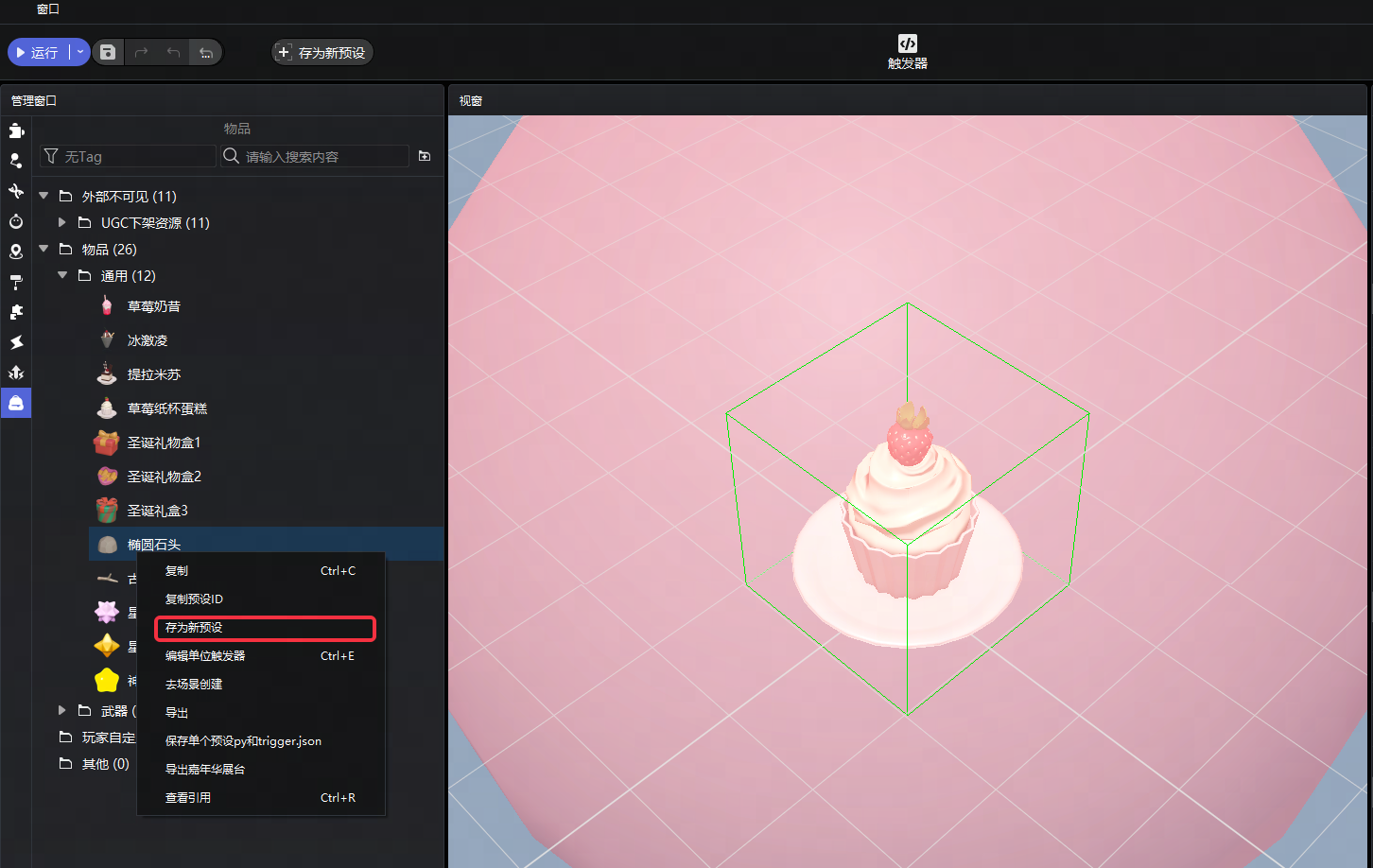
Task: Click the 提拉米苏 cake thumbnail
Action: click(x=107, y=373)
